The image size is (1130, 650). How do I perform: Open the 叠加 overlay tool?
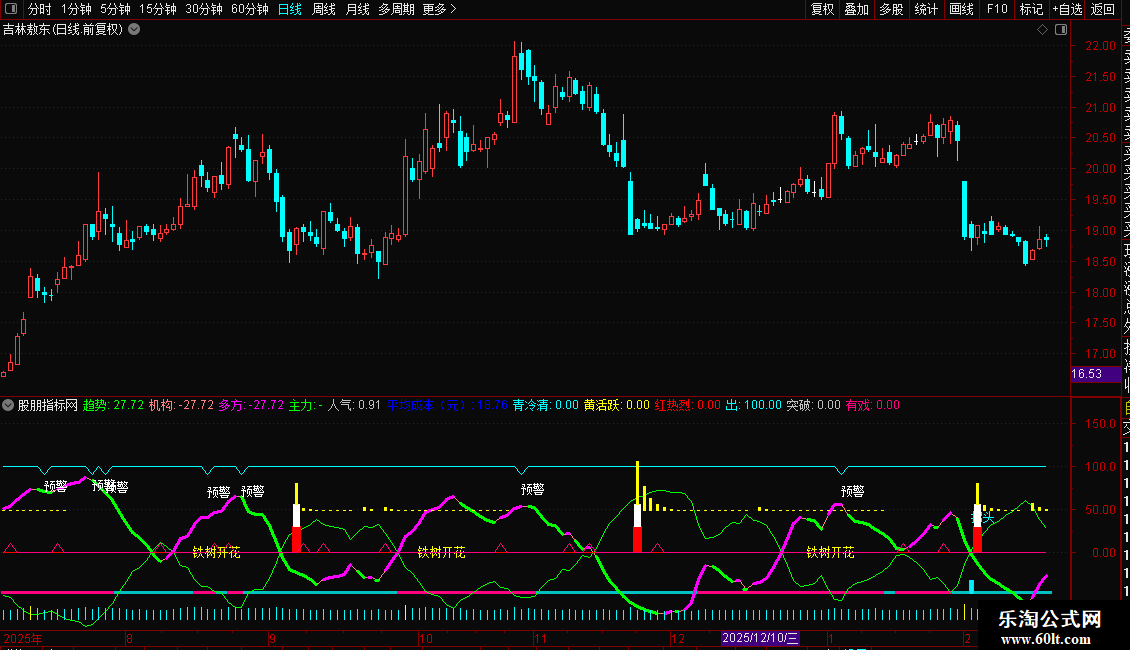856,9
